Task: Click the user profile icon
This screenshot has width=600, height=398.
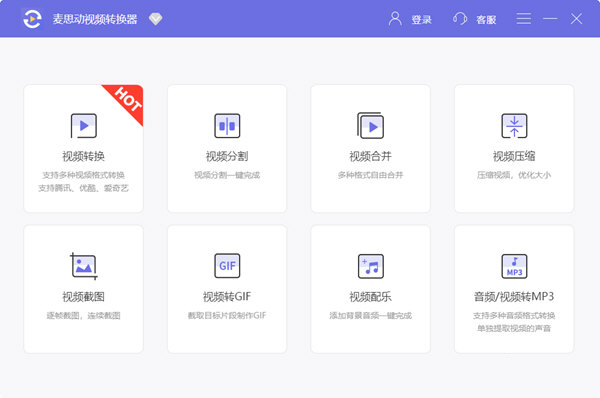Action: point(395,19)
